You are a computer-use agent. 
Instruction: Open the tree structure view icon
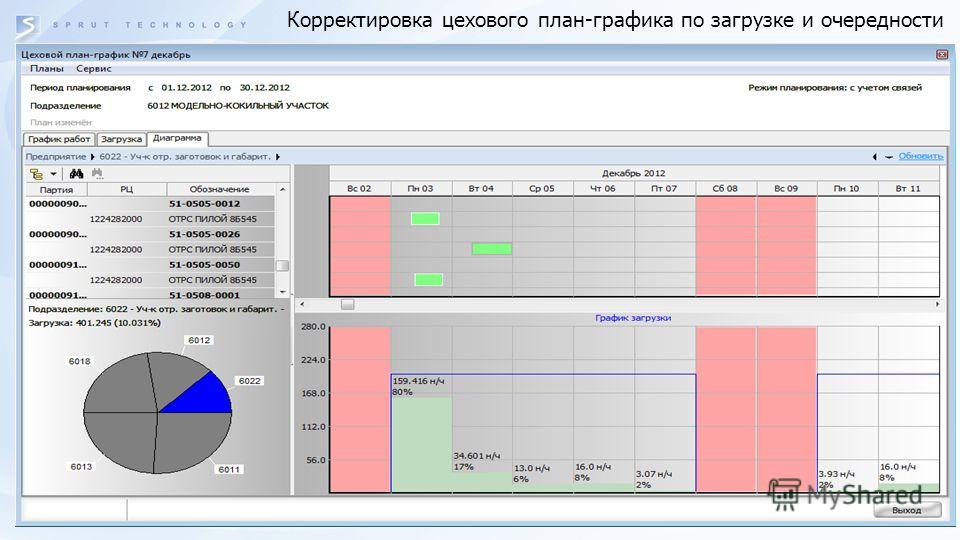pyautogui.click(x=36, y=174)
